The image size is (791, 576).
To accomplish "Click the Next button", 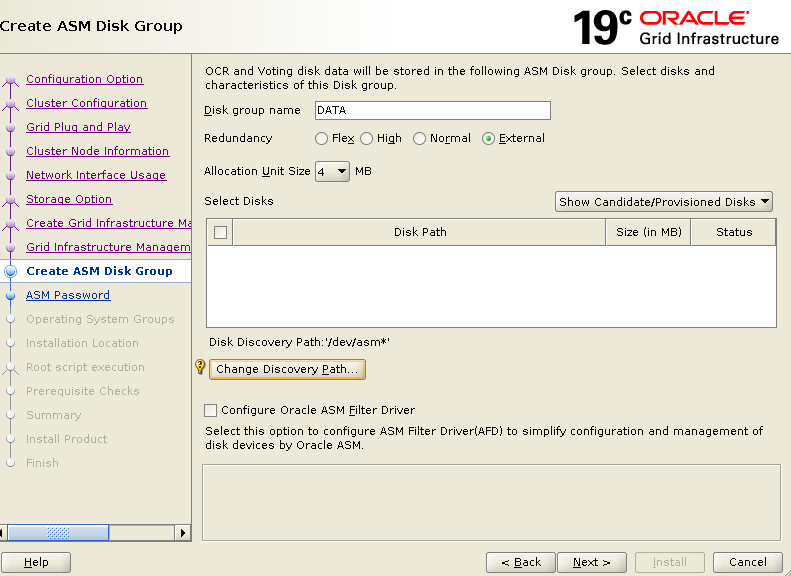I will (x=591, y=562).
